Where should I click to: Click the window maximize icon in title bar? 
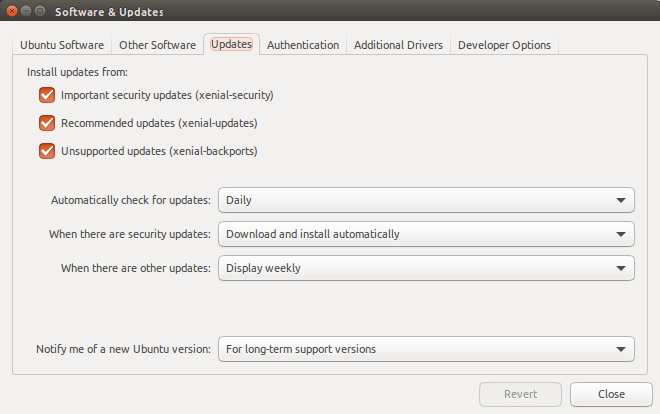click(x=40, y=11)
